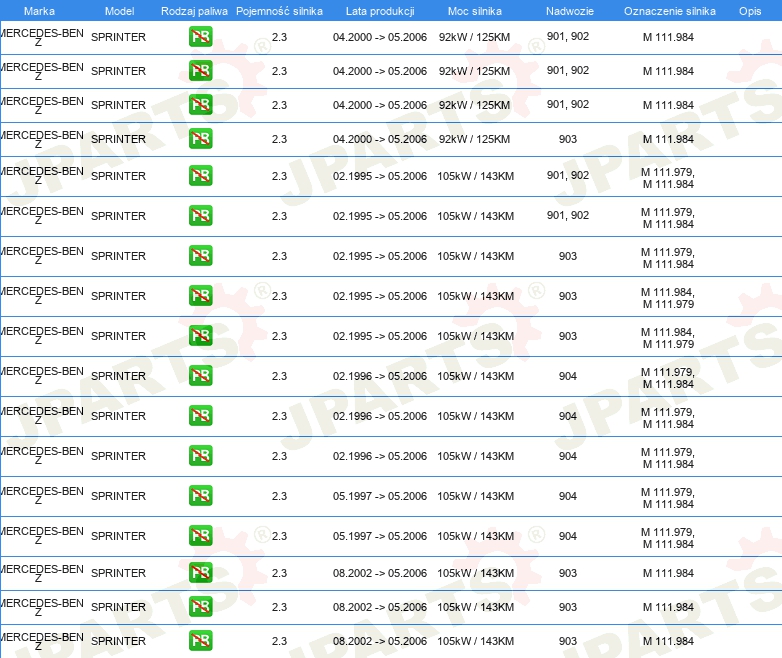
Task: Click the Marka column header
Action: [39, 11]
